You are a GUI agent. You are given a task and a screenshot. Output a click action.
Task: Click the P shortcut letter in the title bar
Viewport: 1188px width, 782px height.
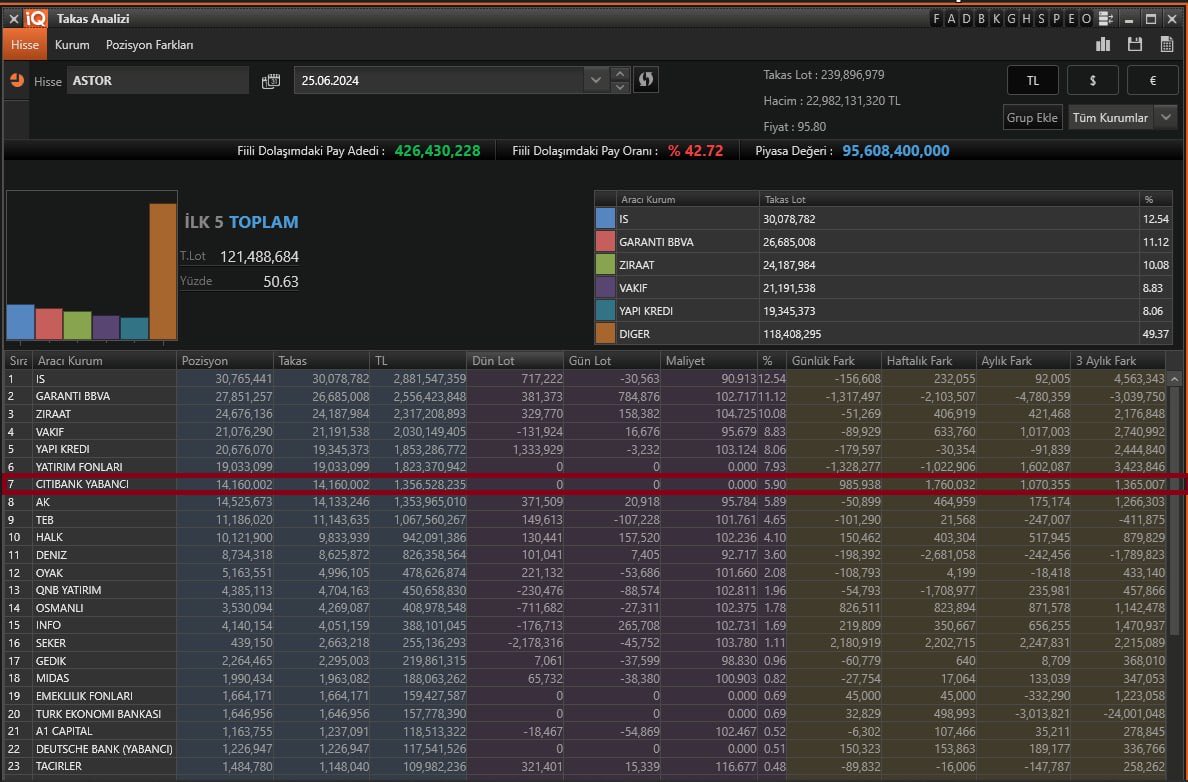point(1056,19)
